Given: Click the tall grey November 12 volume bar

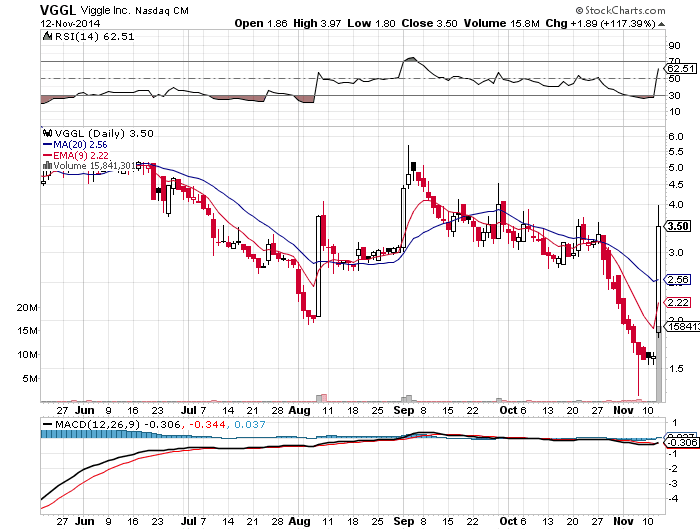Looking at the screenshot, I should pos(658,364).
